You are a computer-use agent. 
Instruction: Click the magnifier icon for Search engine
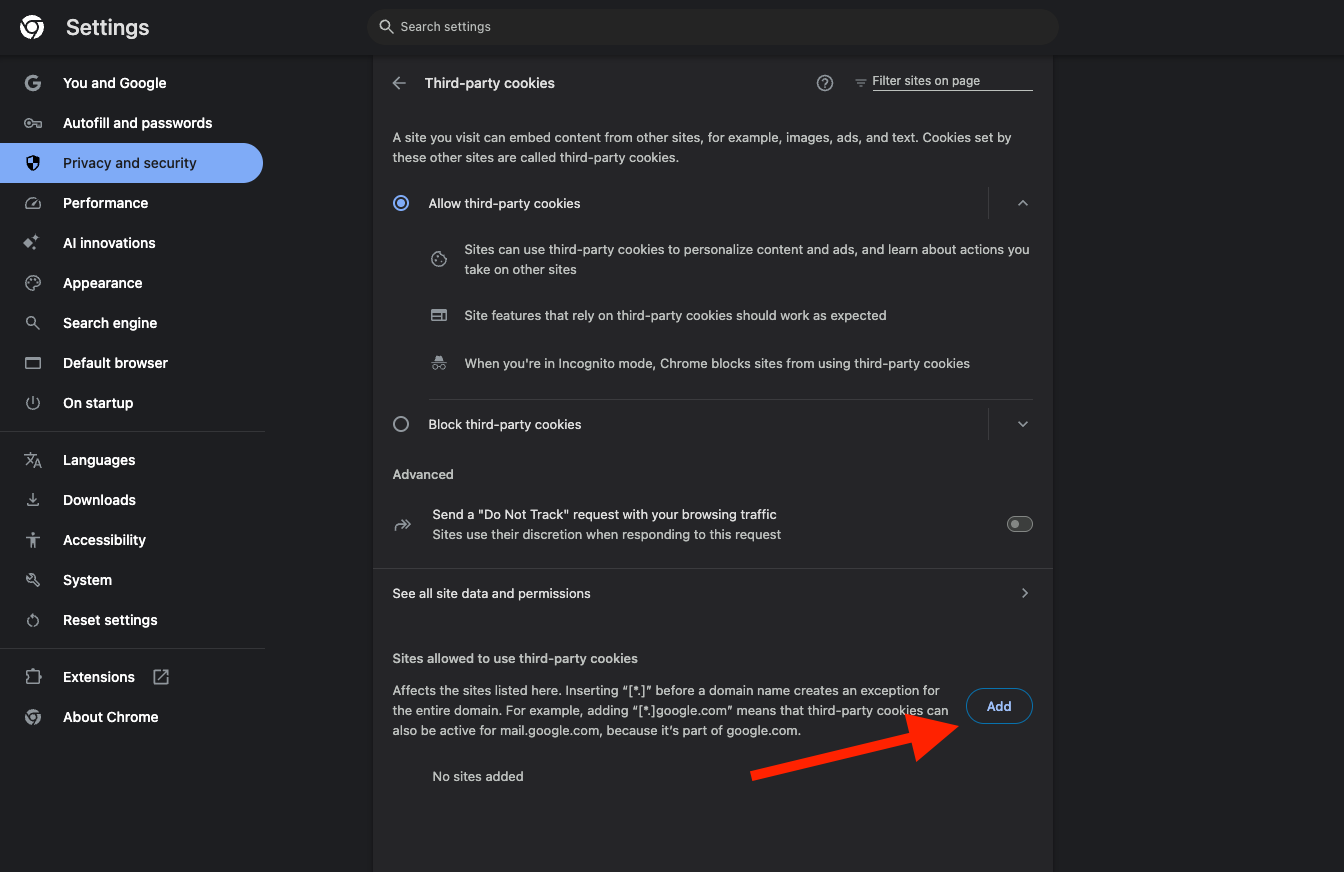coord(33,323)
